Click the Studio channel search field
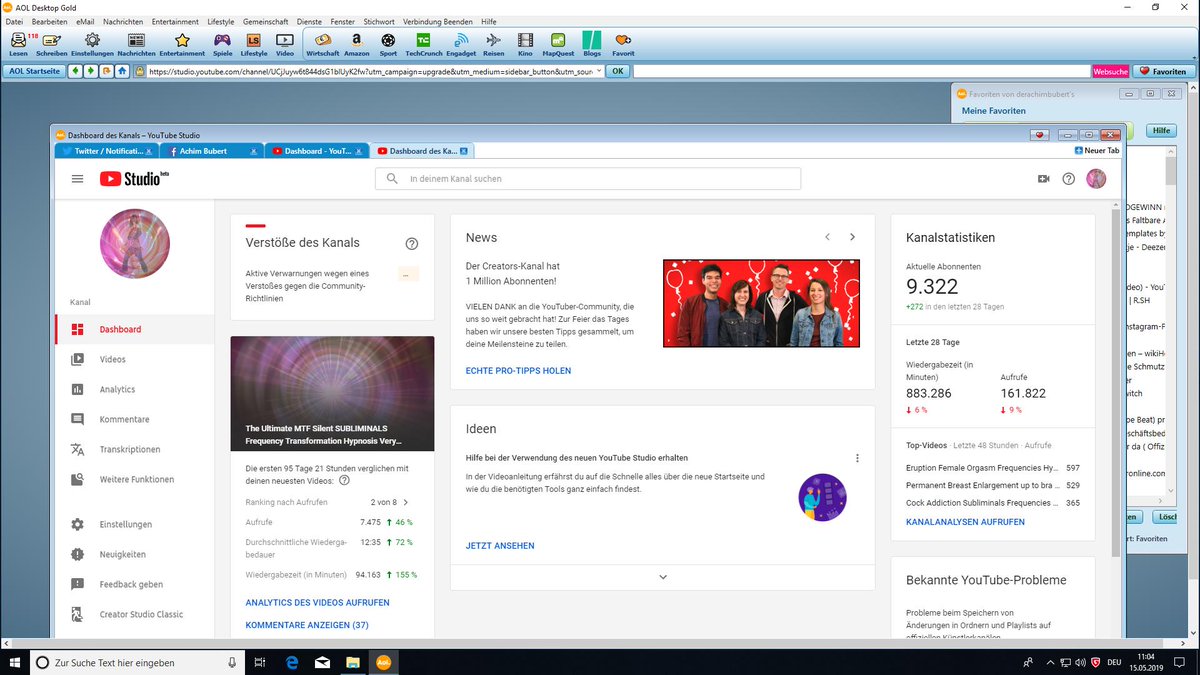The height and width of the screenshot is (675, 1200). 588,179
